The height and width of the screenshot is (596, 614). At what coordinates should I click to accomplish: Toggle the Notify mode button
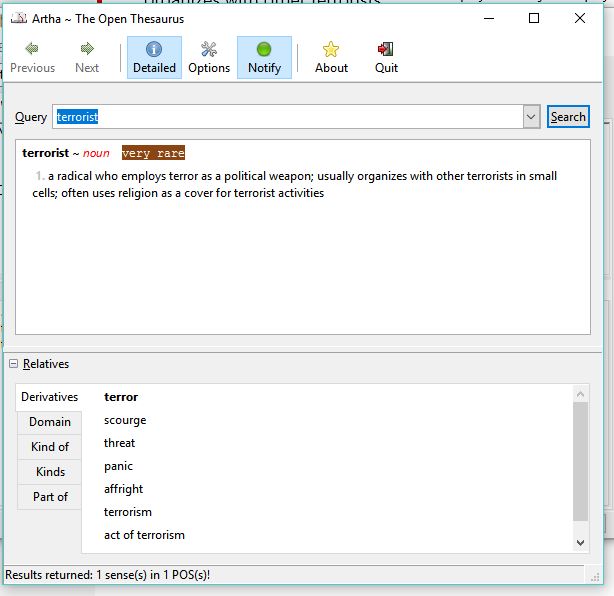click(264, 57)
